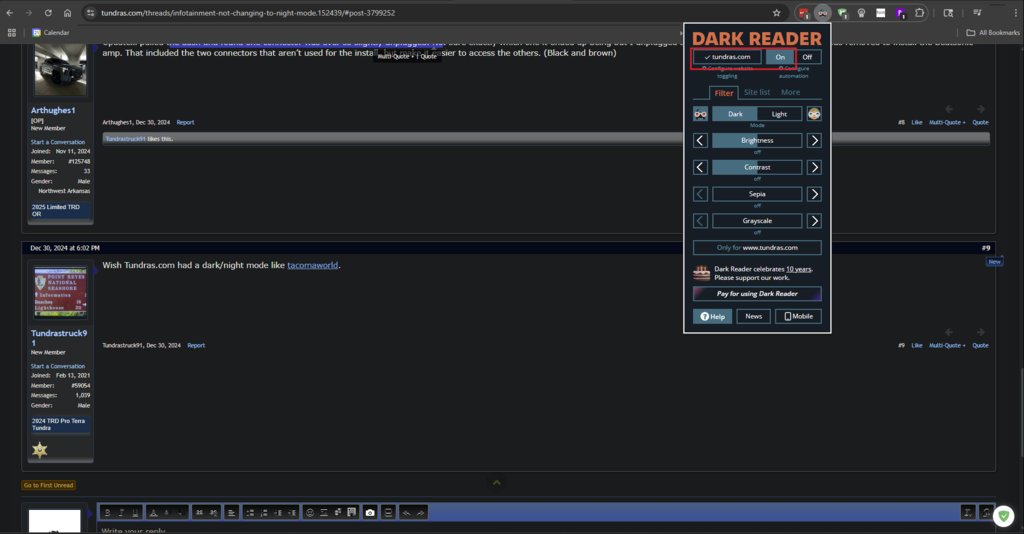This screenshot has width=1024, height=534.
Task: Increase Sepia with the right arrow
Action: 814,194
